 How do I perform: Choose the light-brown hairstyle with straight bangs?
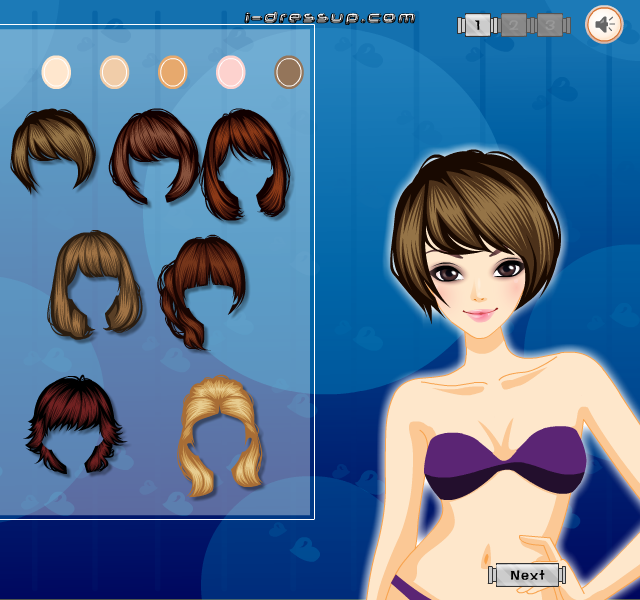95,284
